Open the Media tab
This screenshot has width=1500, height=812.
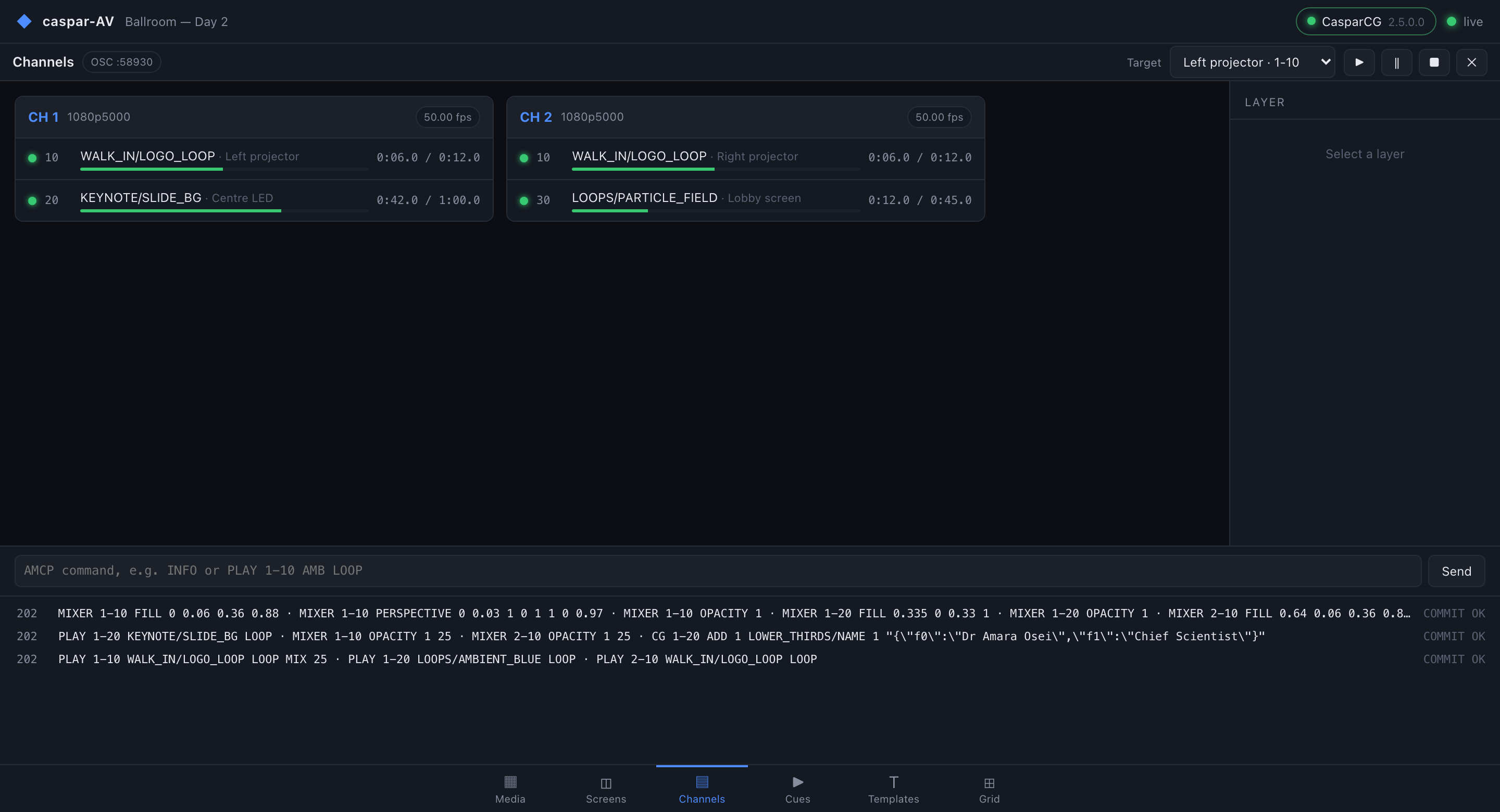coord(510,789)
